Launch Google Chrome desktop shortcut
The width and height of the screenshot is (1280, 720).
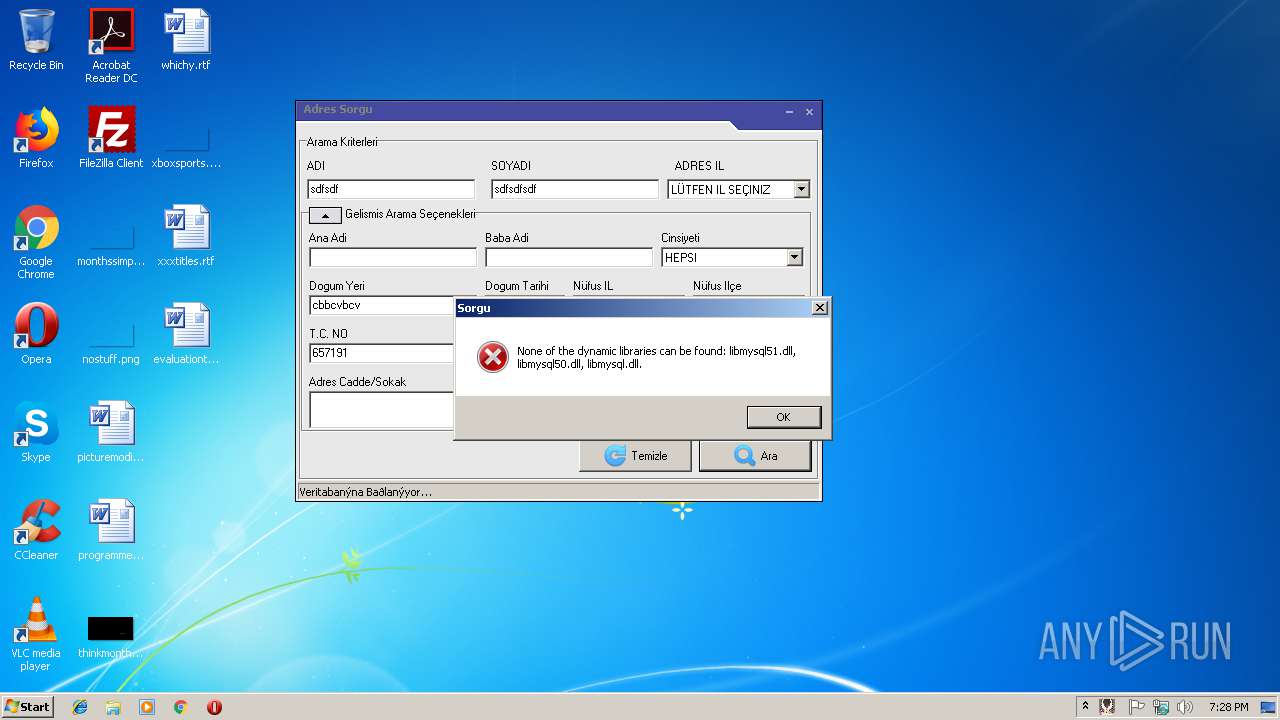[36, 242]
